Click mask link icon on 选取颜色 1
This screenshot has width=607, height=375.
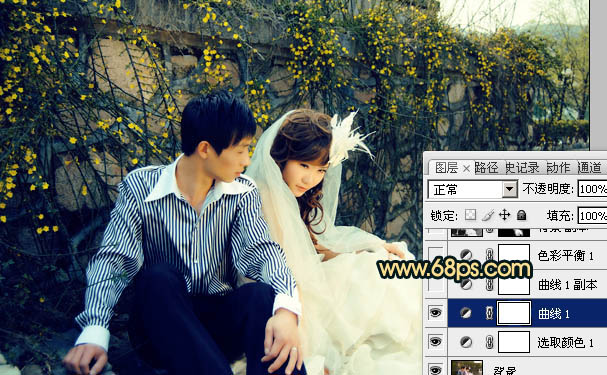point(489,342)
